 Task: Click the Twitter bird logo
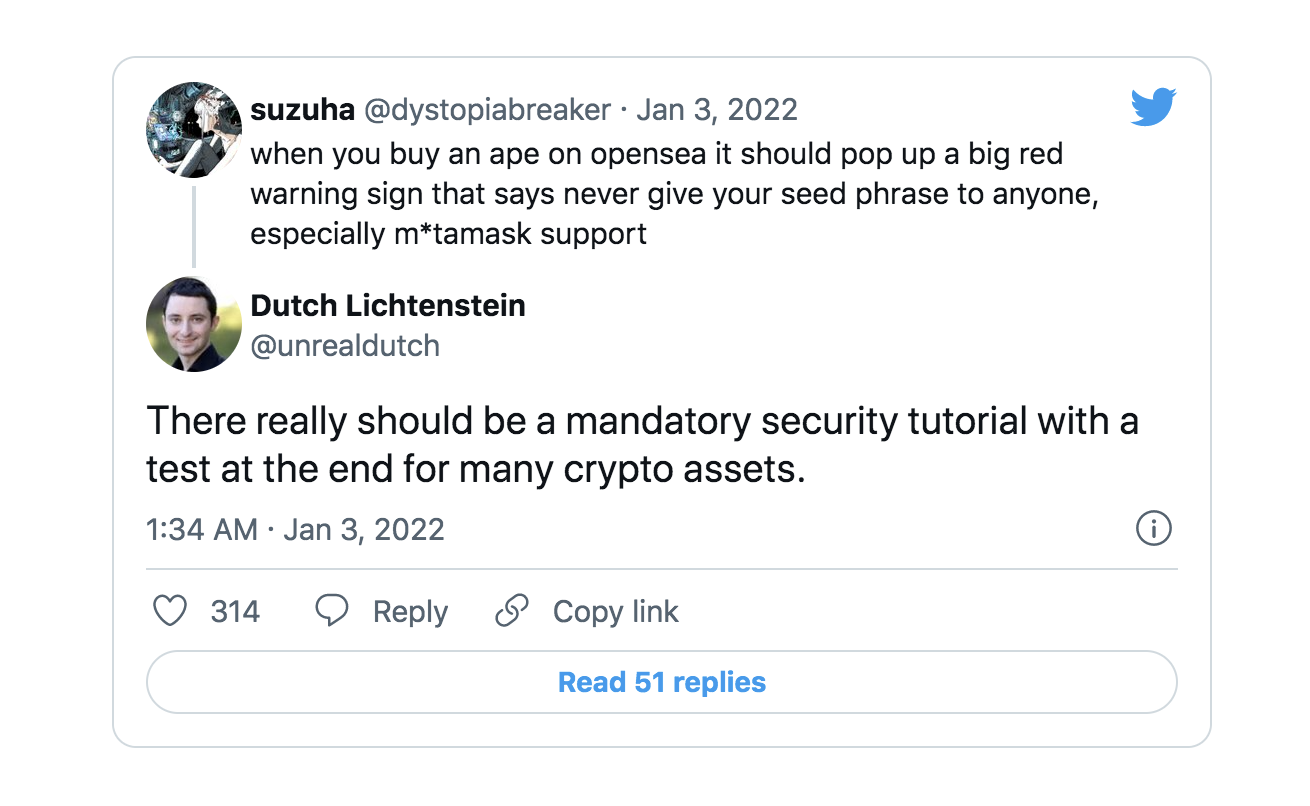pos(1153,107)
